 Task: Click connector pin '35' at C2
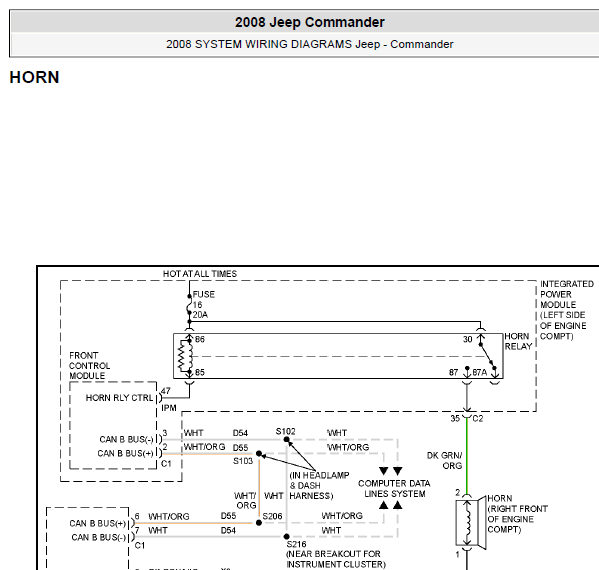pyautogui.click(x=455, y=418)
